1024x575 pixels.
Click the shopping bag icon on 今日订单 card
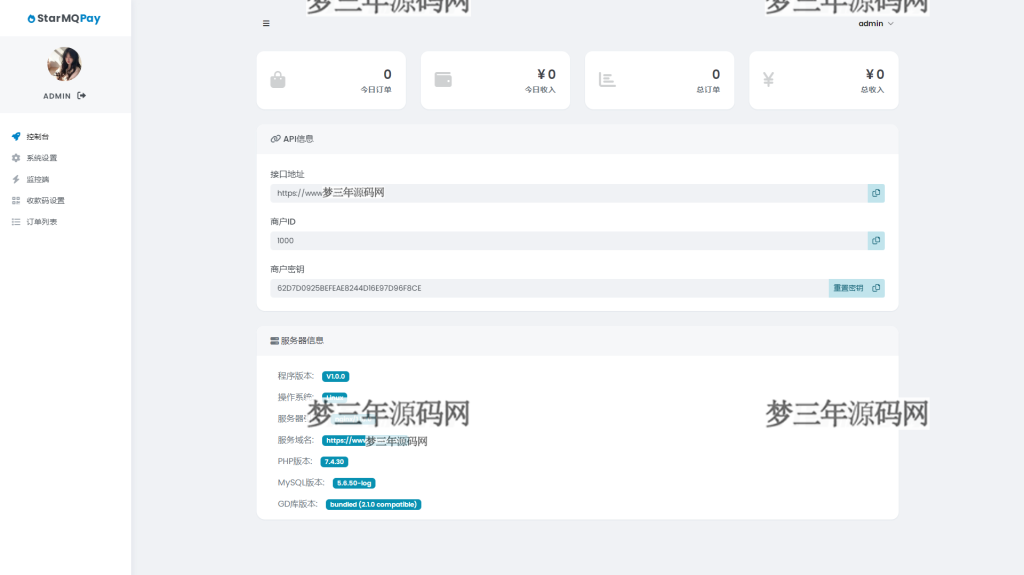tap(278, 80)
